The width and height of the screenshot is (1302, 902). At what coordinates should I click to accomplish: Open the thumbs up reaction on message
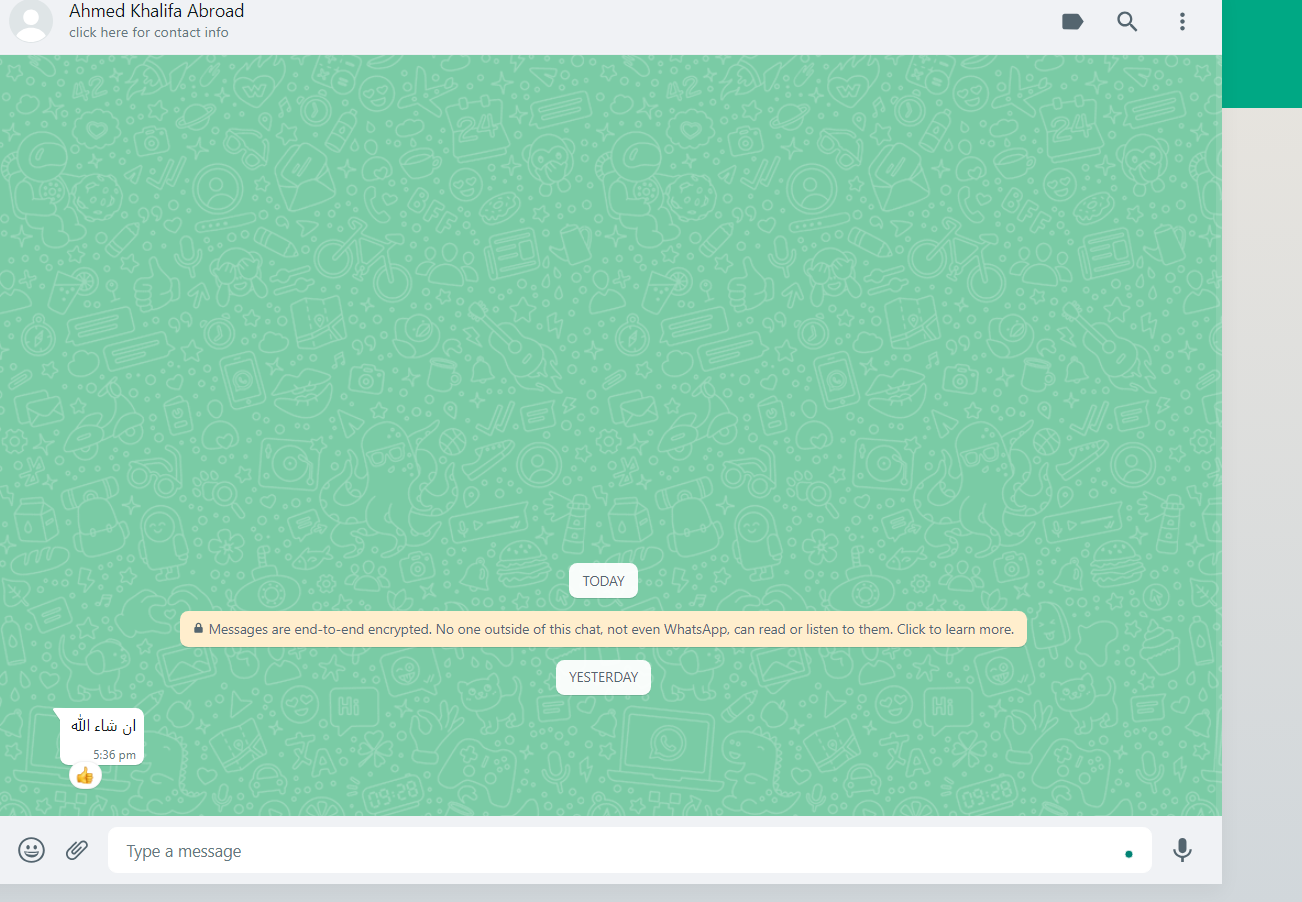85,775
